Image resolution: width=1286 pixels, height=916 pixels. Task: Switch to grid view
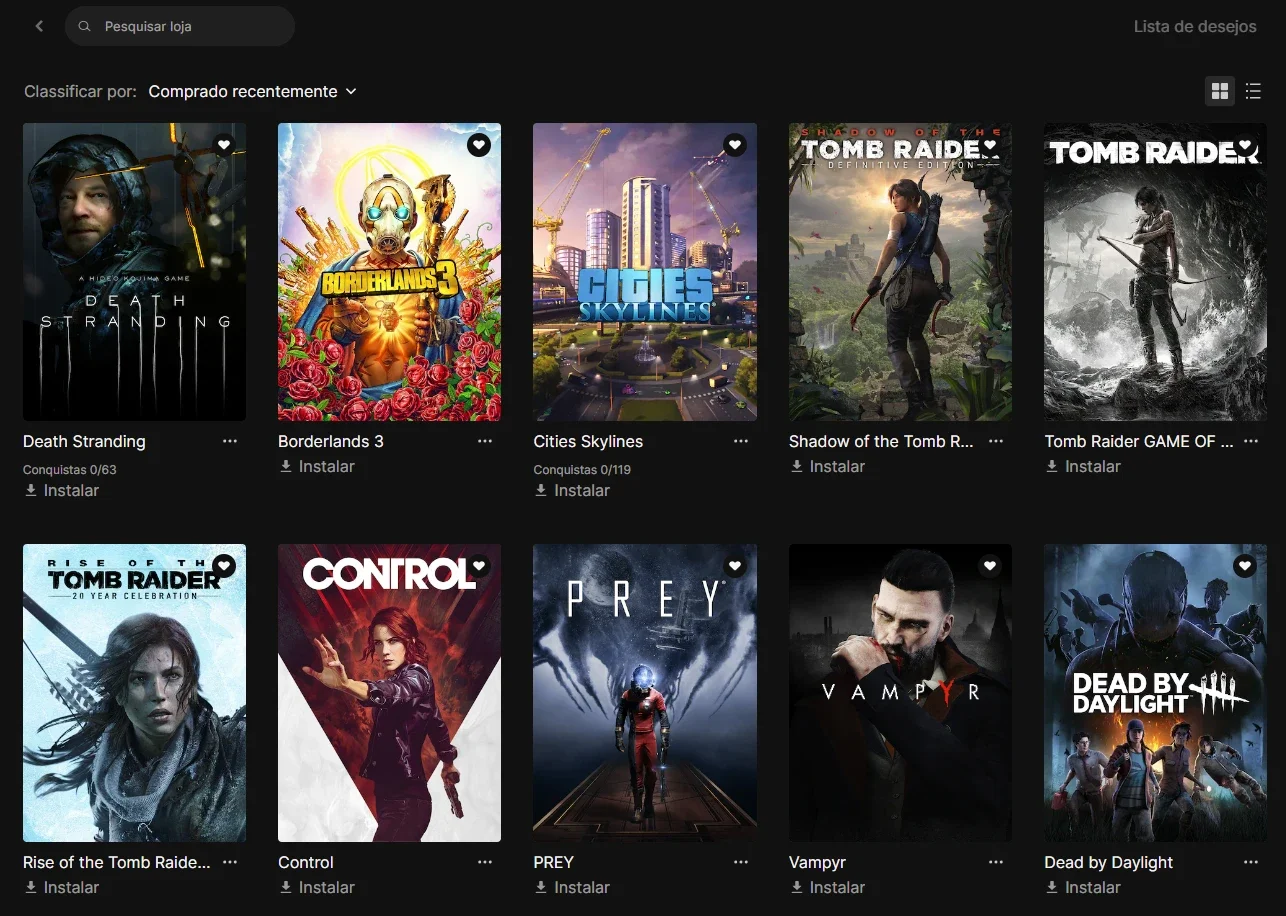click(1220, 91)
